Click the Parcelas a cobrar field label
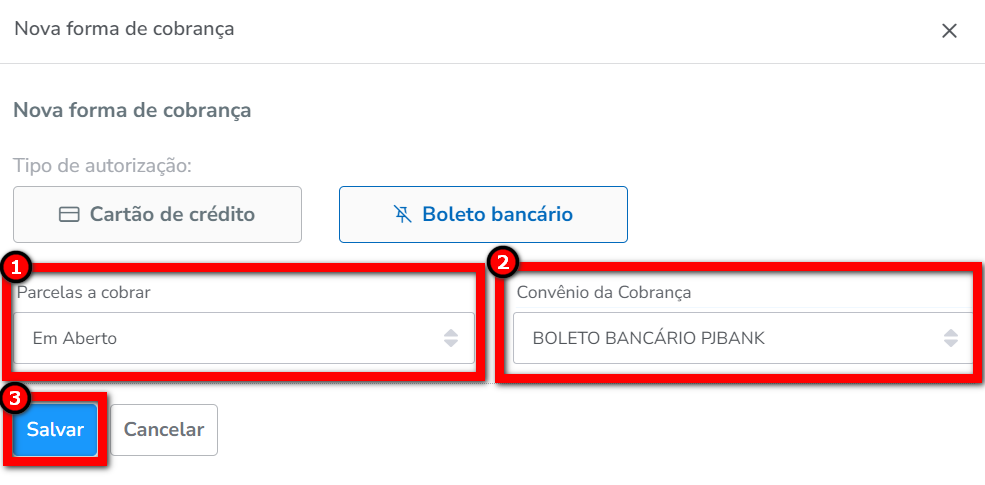This screenshot has width=985, height=485. pos(91,293)
